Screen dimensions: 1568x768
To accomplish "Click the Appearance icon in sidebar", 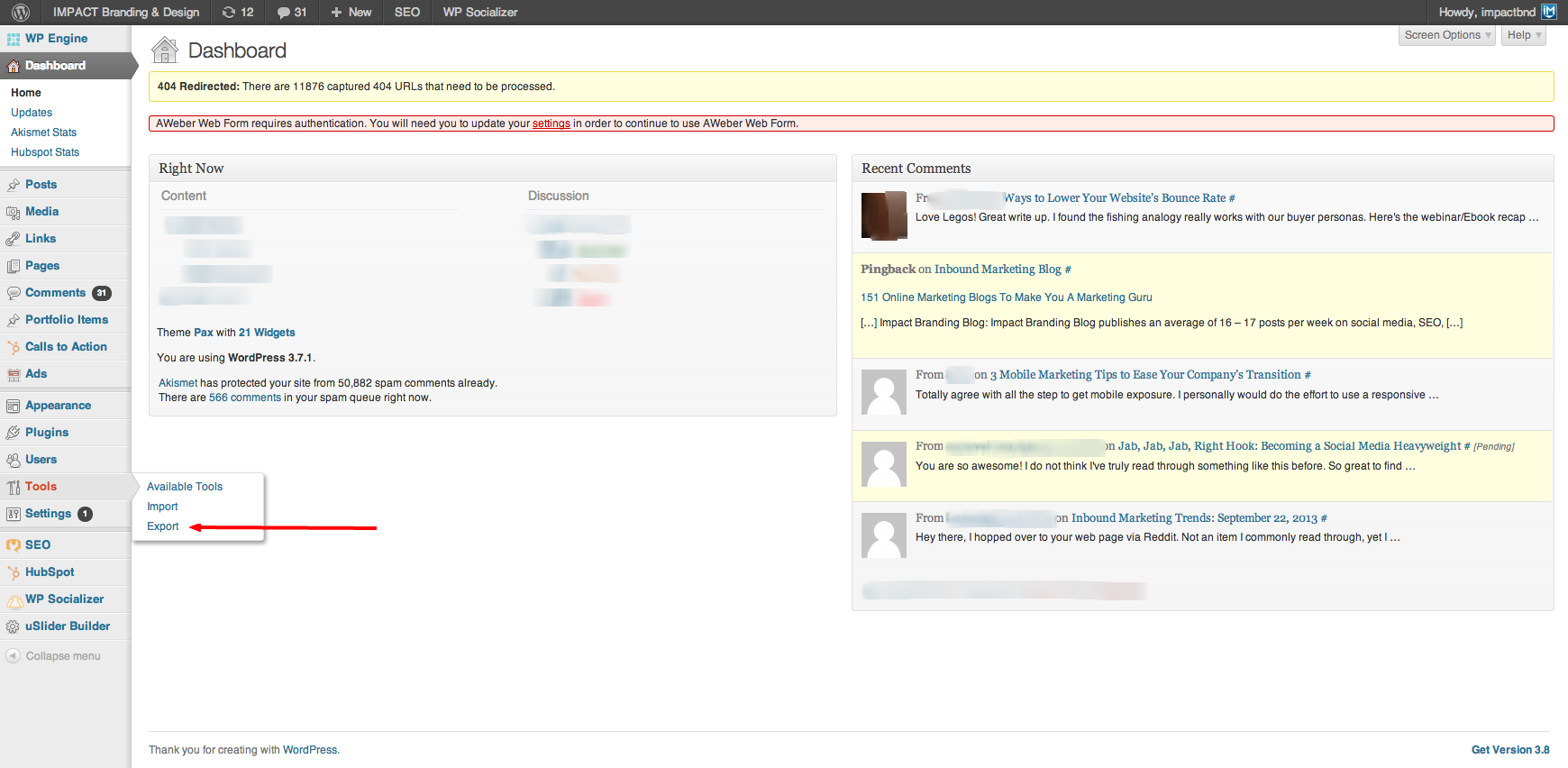I will tap(14, 406).
